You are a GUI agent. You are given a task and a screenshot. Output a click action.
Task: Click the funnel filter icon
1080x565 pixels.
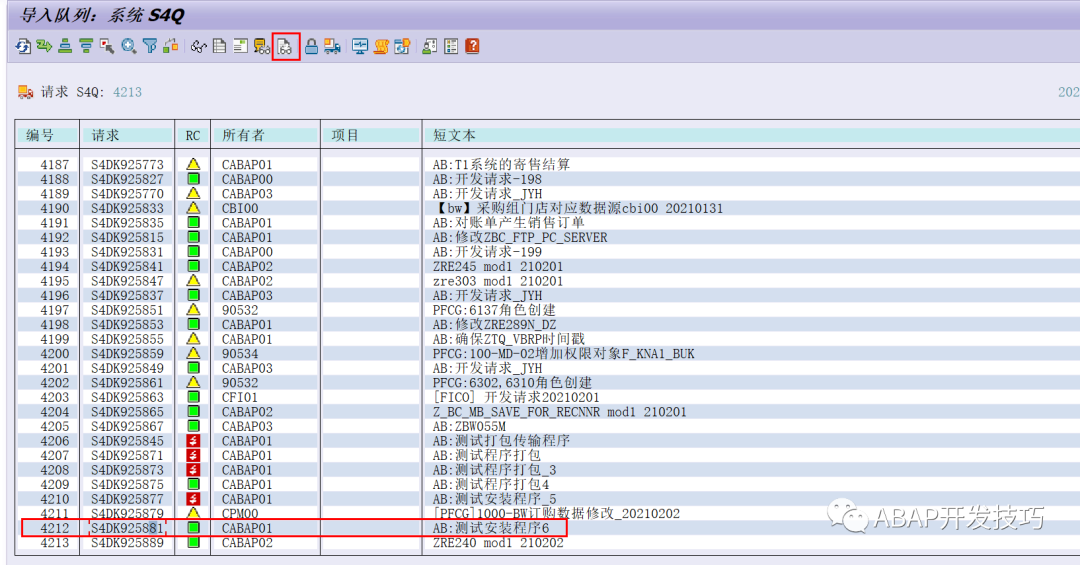149,46
